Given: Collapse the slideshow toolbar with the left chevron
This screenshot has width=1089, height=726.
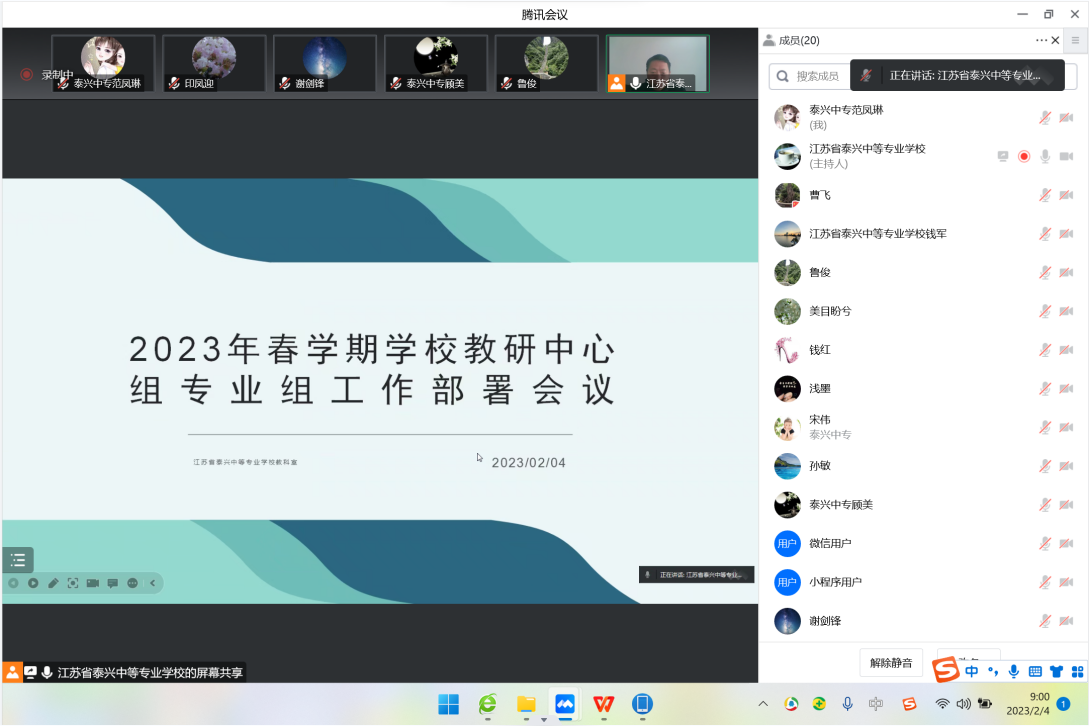Looking at the screenshot, I should (153, 583).
